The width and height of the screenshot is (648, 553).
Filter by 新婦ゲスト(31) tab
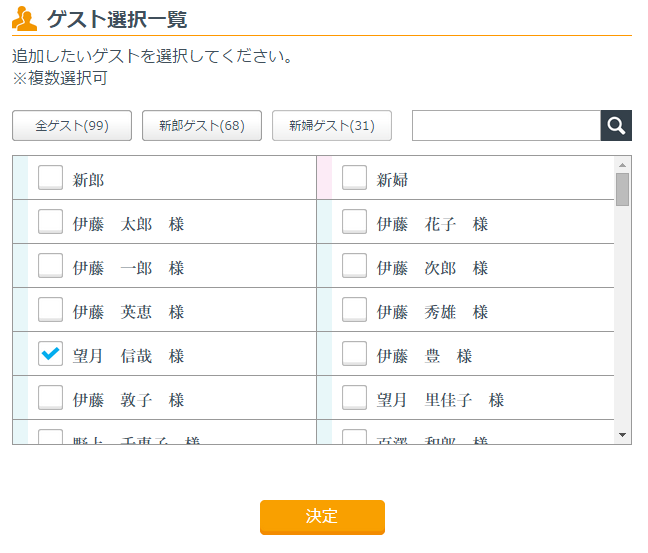coord(332,126)
